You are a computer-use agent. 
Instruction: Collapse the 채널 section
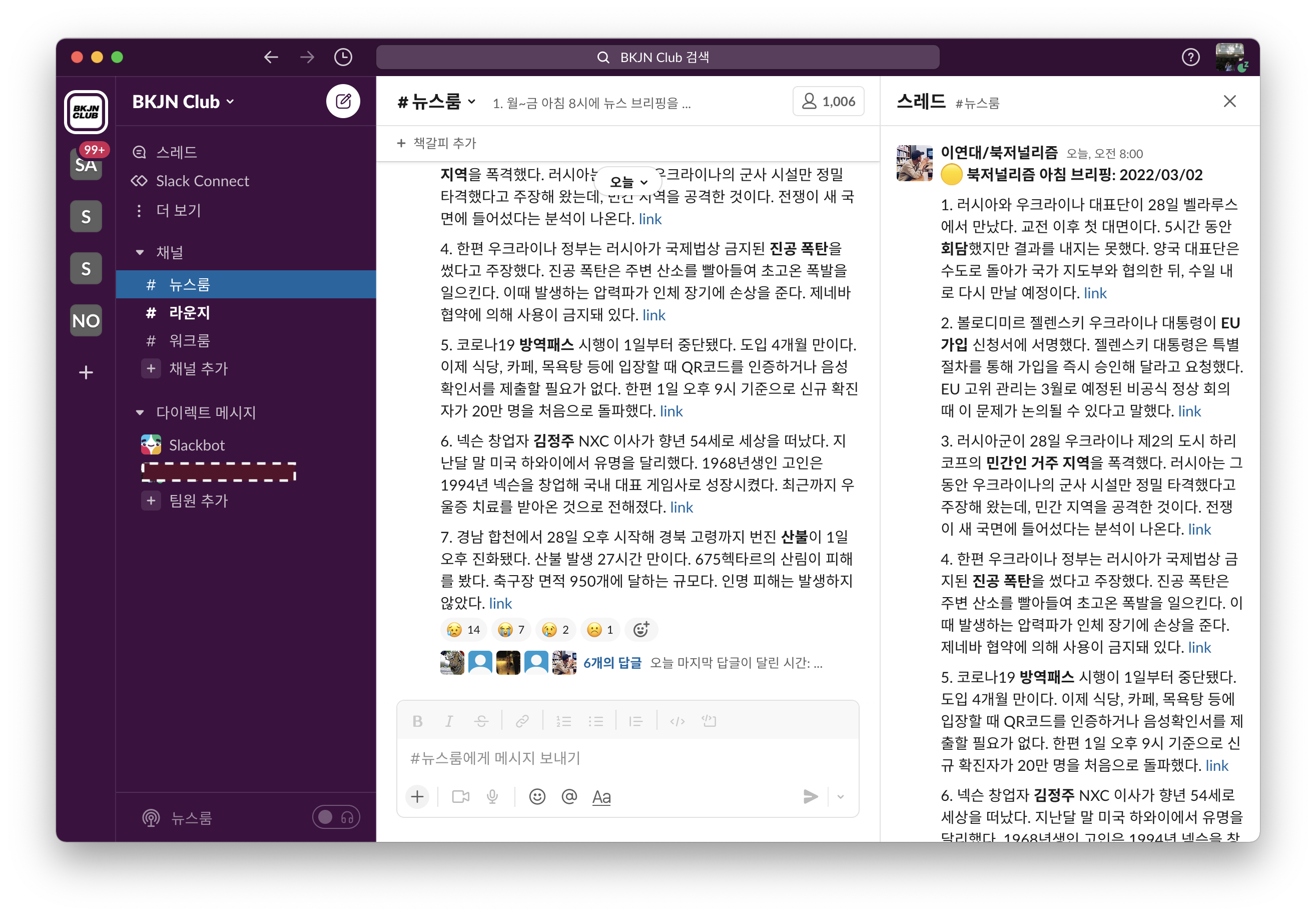click(140, 252)
